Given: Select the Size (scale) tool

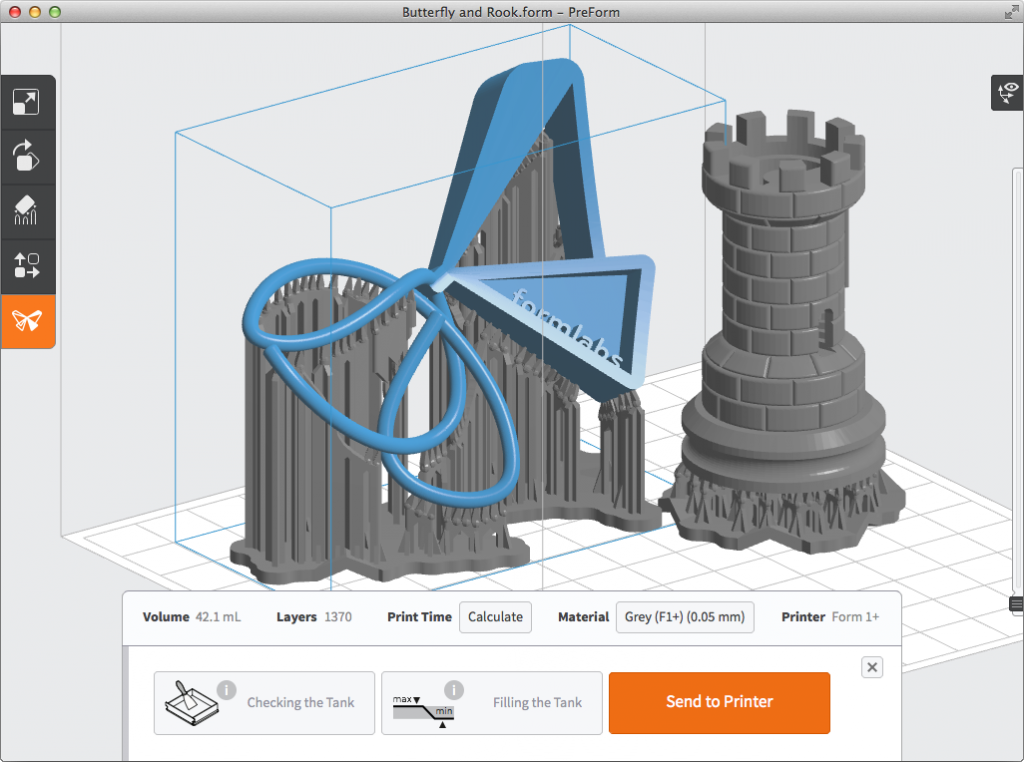Looking at the screenshot, I should point(27,102).
